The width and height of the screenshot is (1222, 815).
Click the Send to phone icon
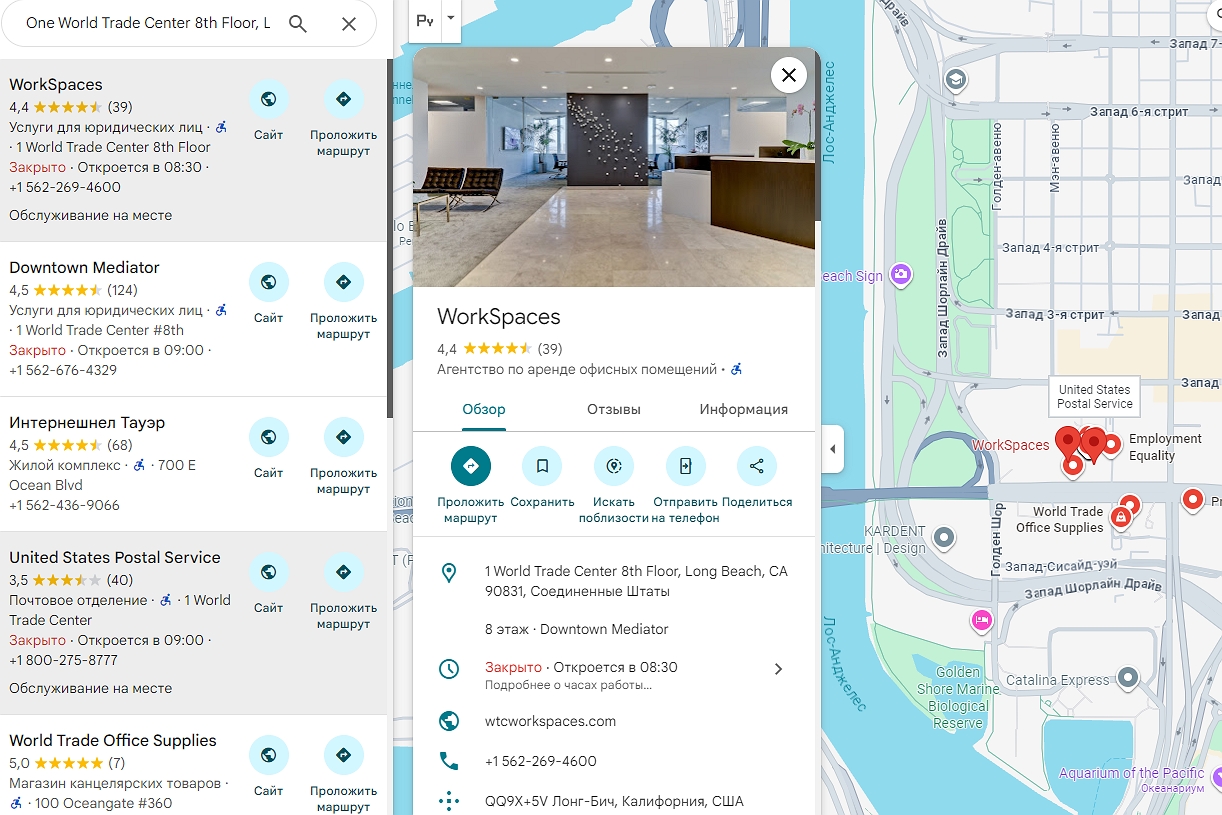click(686, 466)
